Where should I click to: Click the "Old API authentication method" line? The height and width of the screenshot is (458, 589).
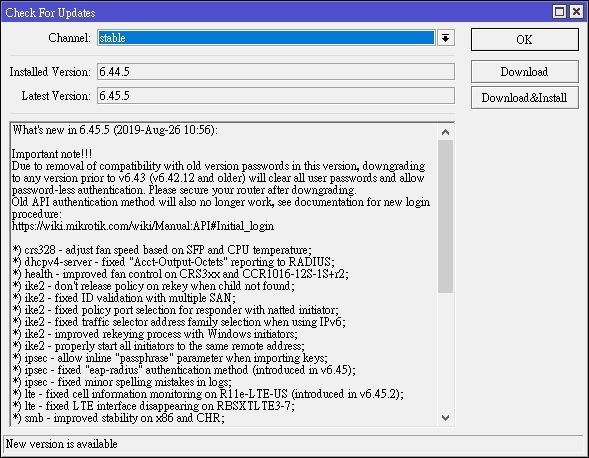coord(221,202)
